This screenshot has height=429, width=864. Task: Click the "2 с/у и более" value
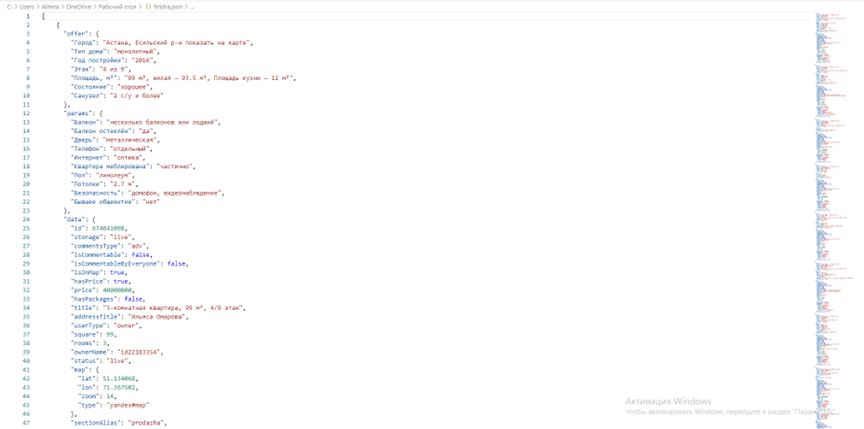135,95
